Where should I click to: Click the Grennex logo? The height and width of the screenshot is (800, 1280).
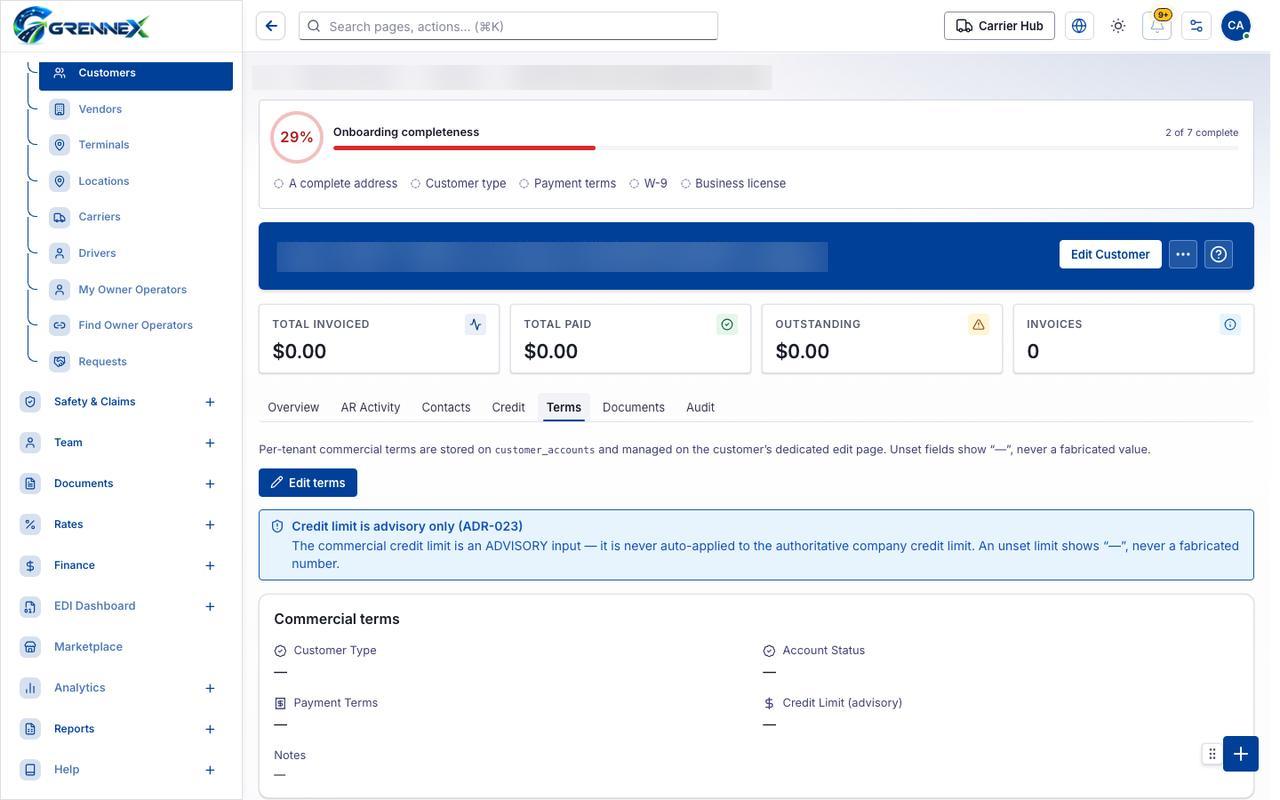coord(82,26)
